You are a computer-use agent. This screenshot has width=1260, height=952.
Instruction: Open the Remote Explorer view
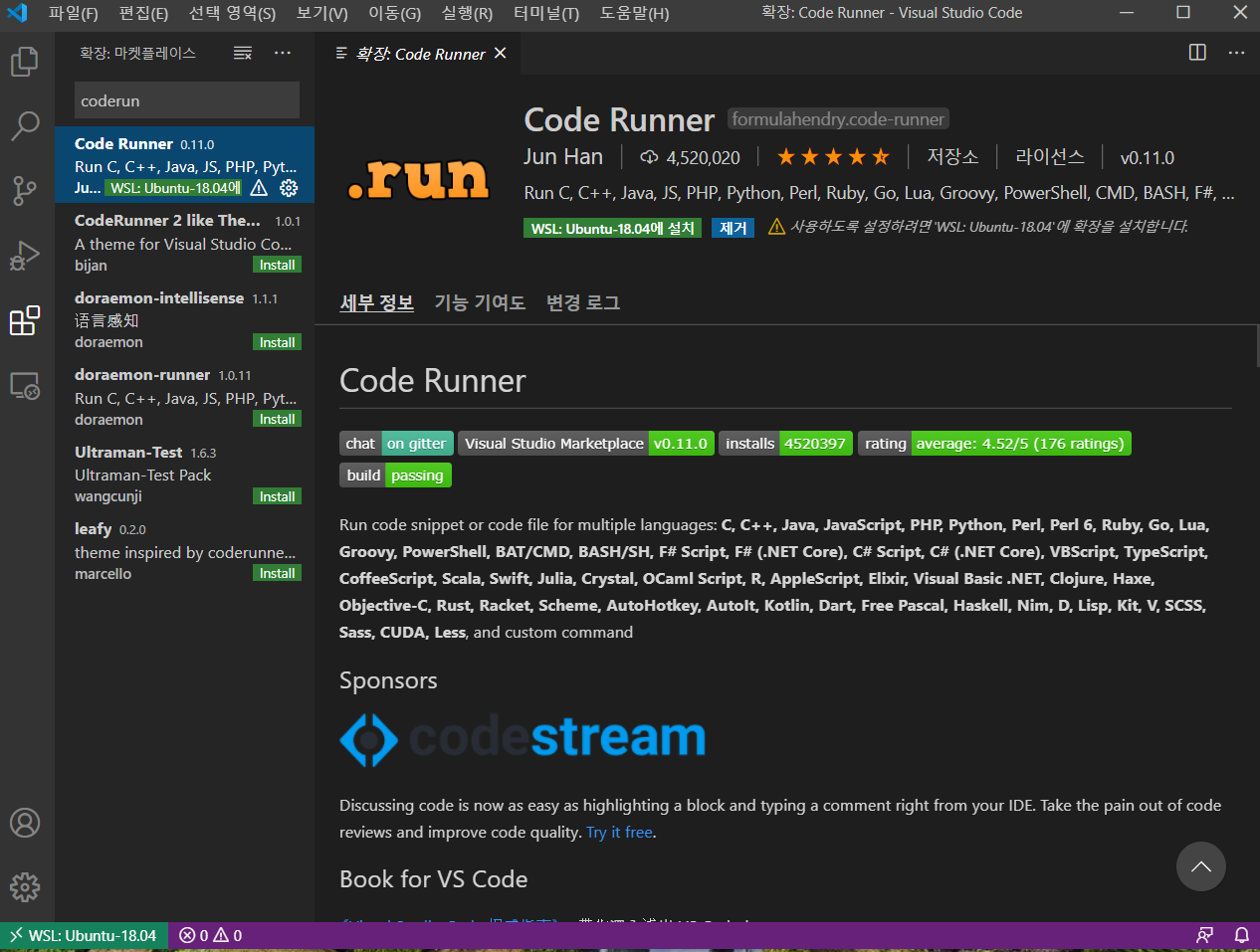[x=25, y=385]
